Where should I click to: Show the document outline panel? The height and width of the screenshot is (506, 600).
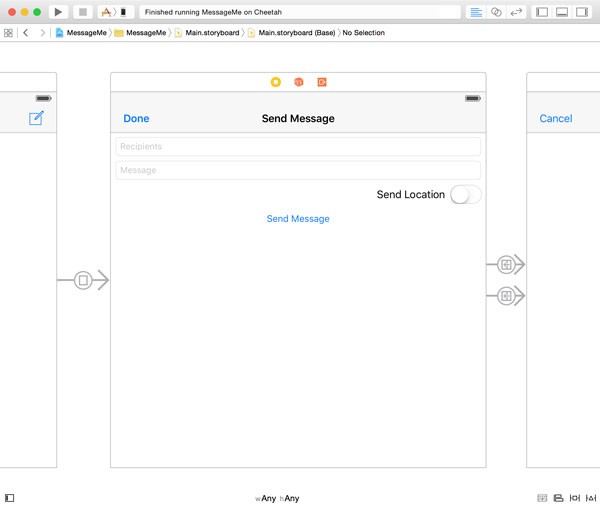click(x=10, y=498)
